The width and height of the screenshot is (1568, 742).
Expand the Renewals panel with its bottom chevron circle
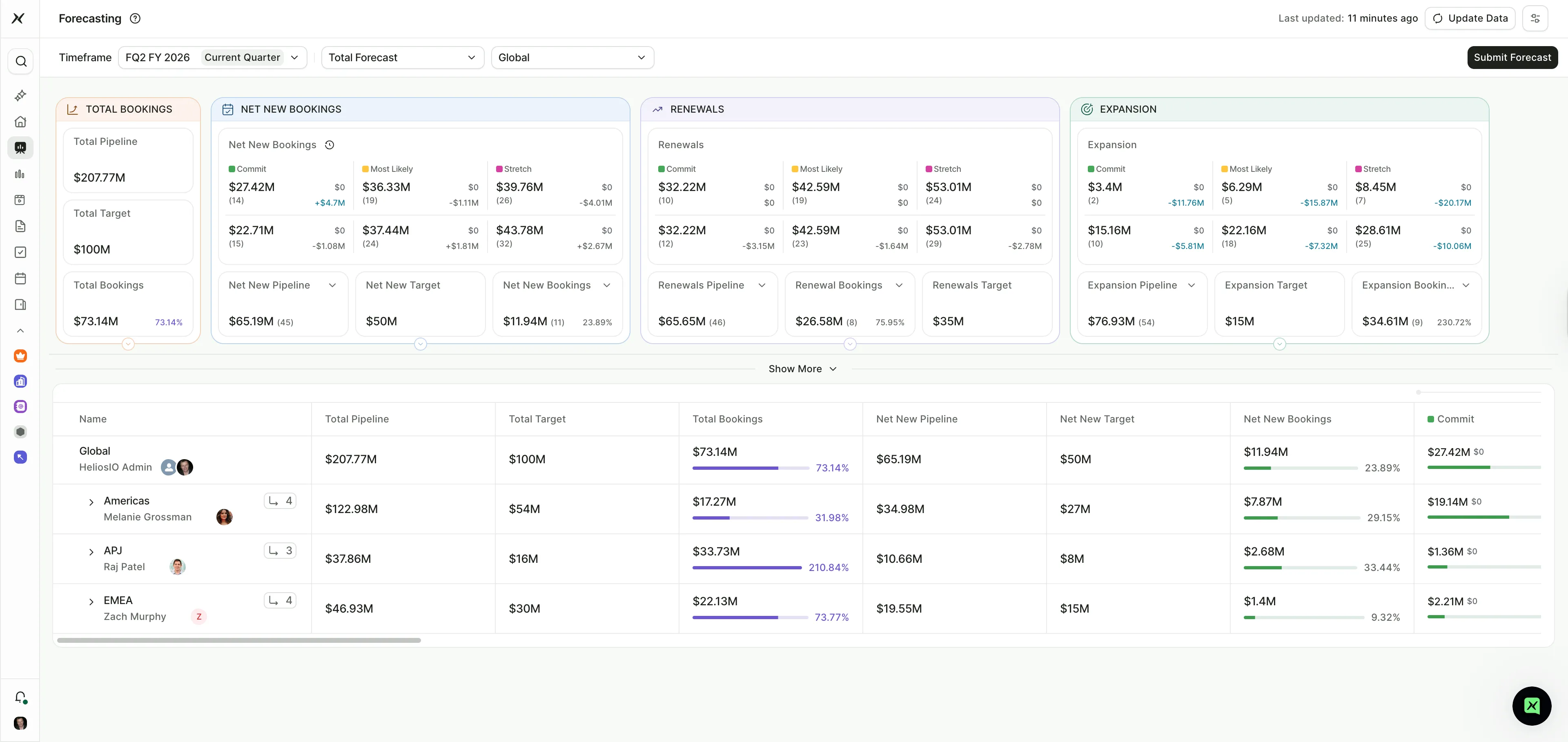pos(850,344)
